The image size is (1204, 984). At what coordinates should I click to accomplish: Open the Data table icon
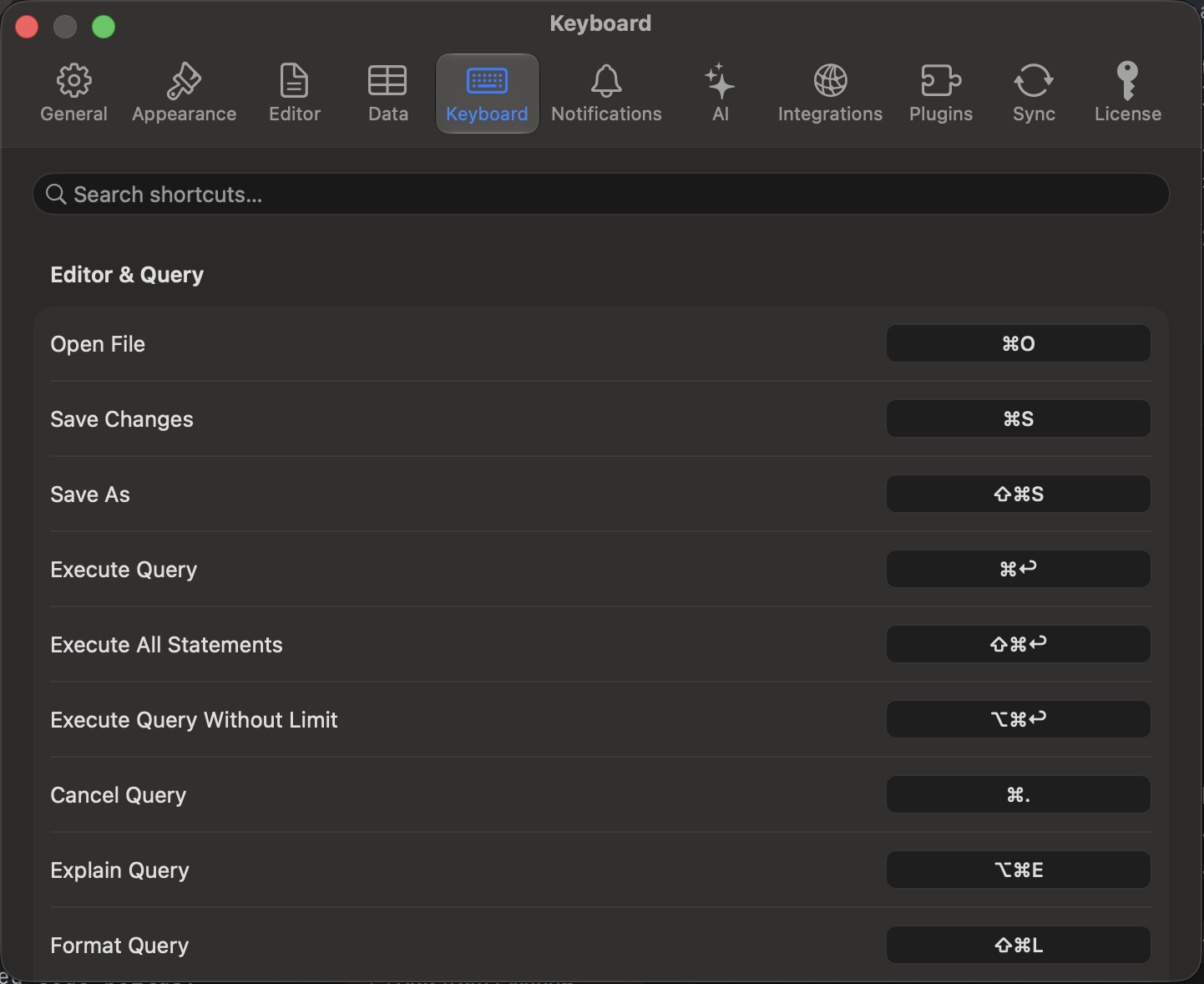coord(387,81)
